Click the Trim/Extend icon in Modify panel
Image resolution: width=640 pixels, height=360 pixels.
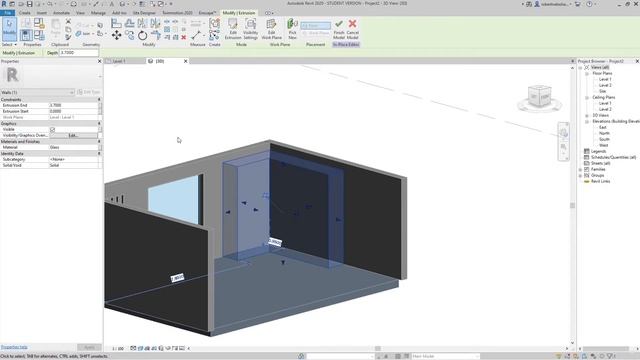click(156, 35)
